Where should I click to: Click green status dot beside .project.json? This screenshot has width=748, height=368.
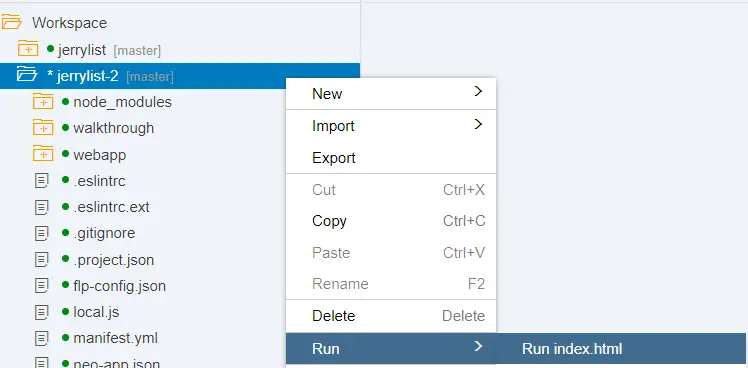tap(66, 259)
